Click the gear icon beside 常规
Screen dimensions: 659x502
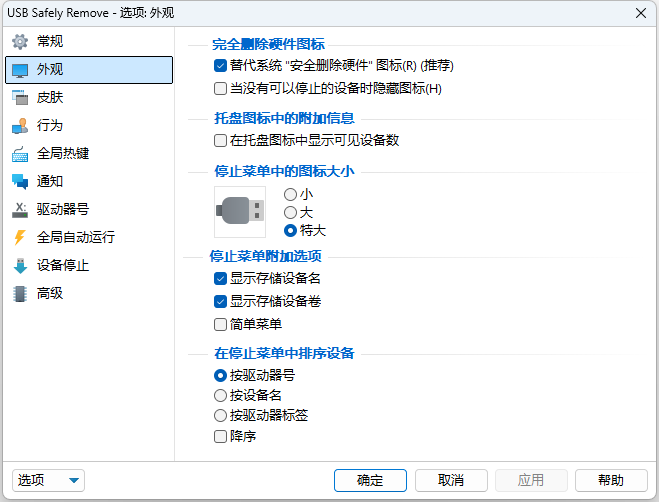coord(20,42)
